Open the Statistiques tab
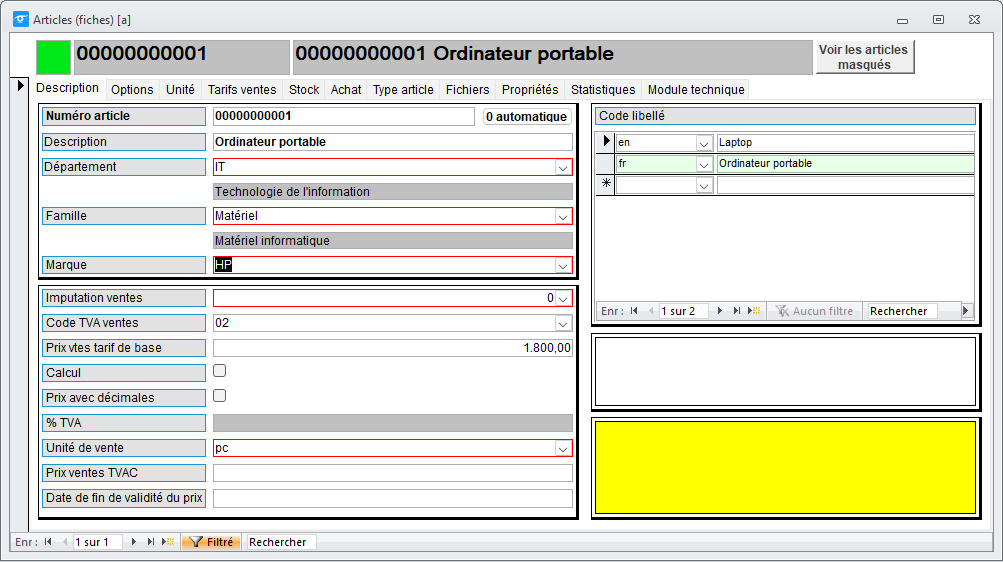Viewport: 1003px width, 562px height. coord(603,90)
